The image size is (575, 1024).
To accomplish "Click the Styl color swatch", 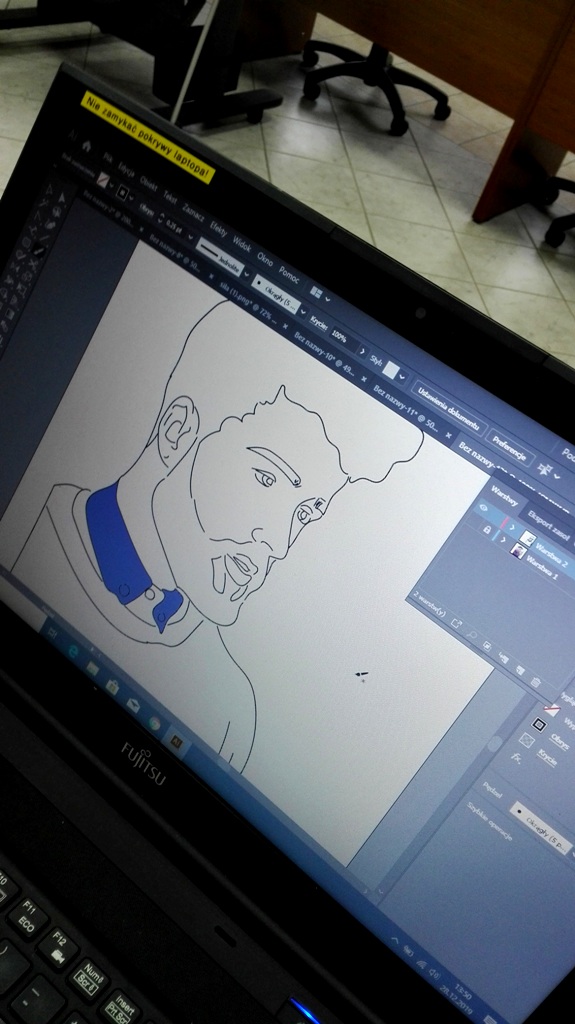I will pyautogui.click(x=391, y=370).
